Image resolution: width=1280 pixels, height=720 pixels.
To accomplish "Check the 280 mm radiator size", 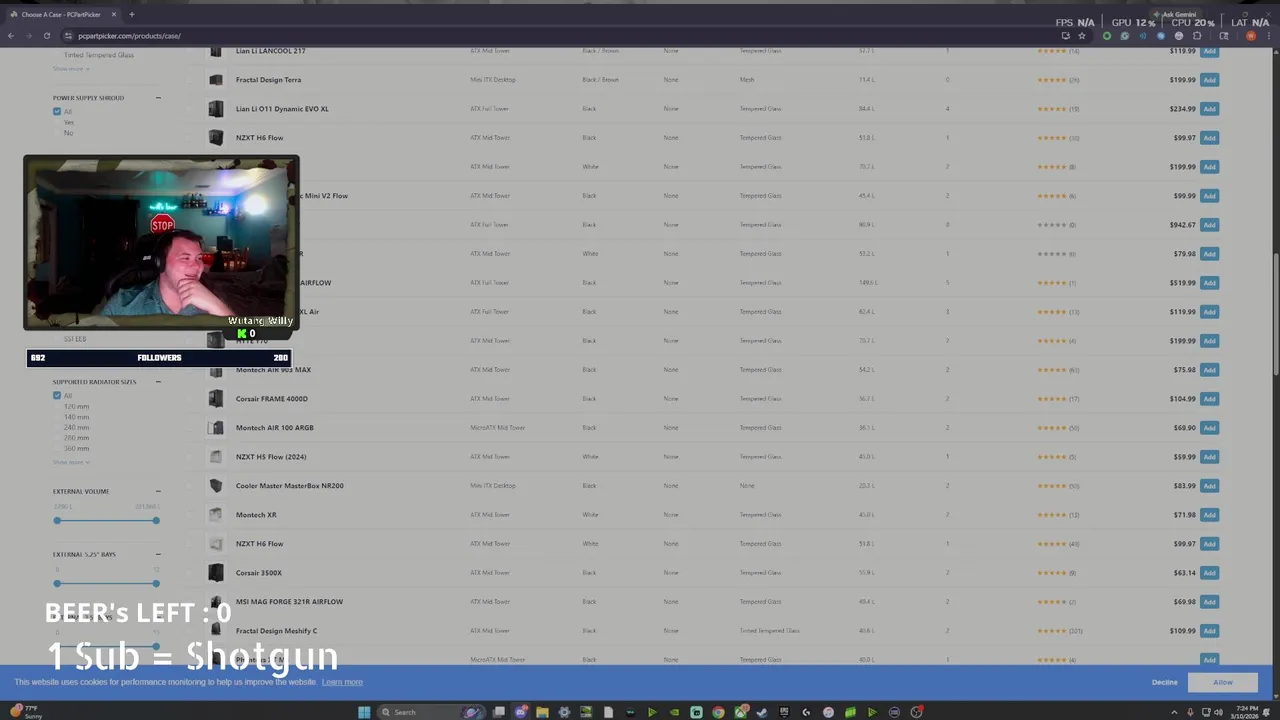I will [76, 438].
